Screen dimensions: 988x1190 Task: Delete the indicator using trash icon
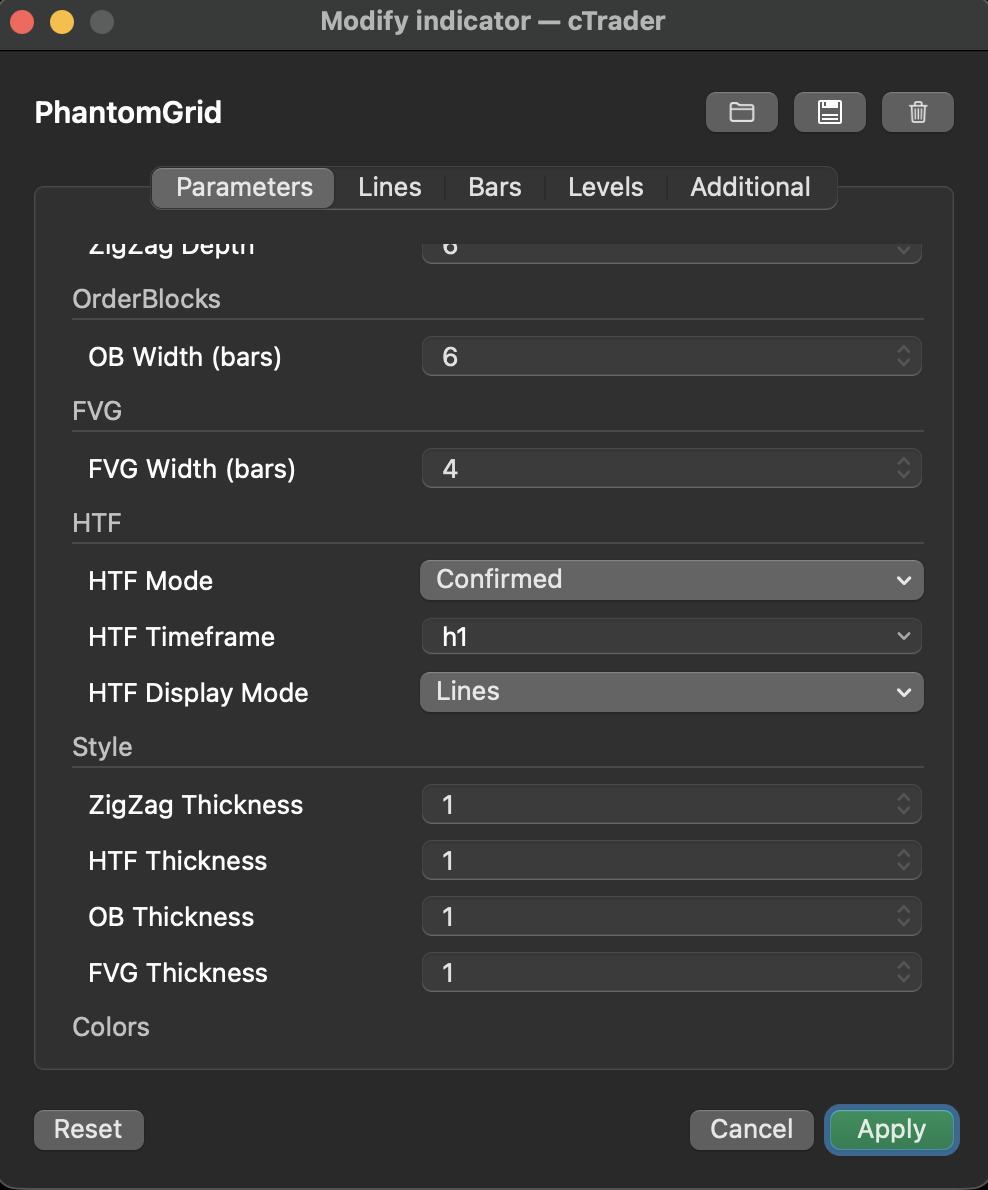[x=917, y=112]
